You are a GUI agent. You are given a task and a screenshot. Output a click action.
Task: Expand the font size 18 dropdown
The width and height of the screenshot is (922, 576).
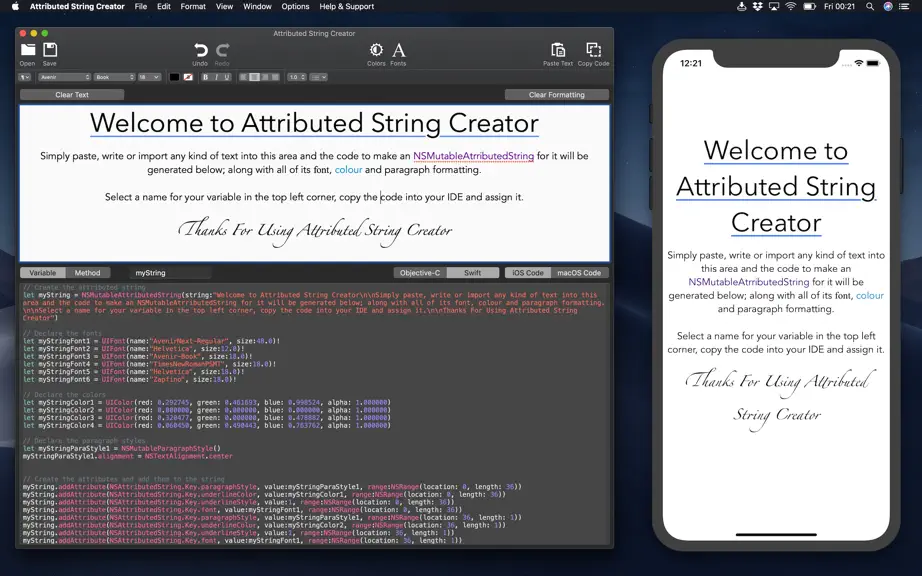(149, 77)
